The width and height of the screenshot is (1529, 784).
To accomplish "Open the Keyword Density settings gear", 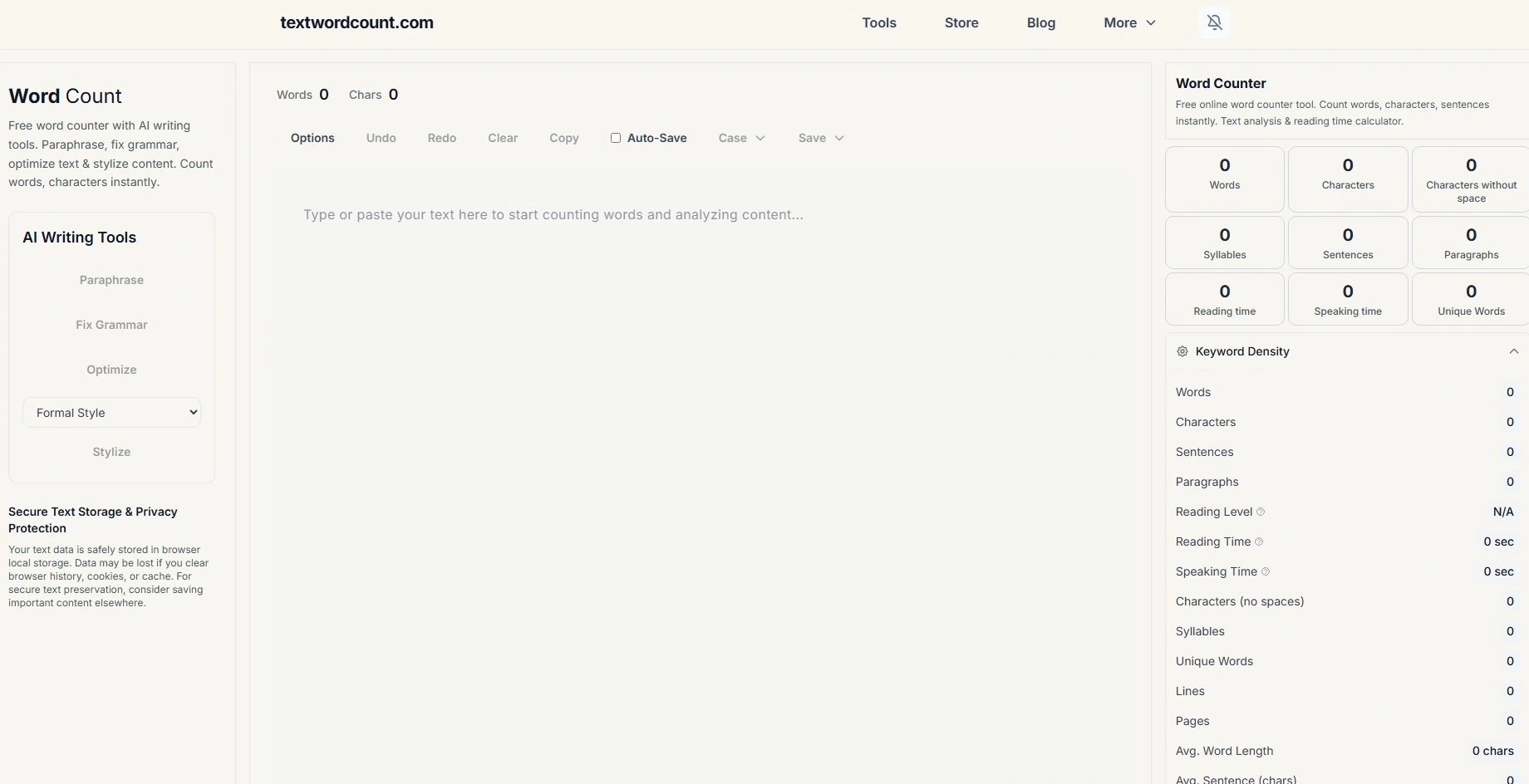I will point(1181,351).
